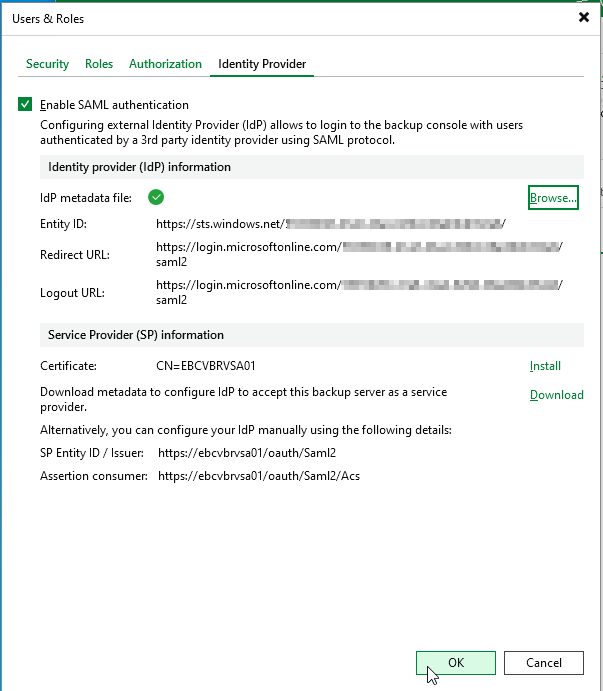Image resolution: width=603 pixels, height=691 pixels.
Task: Open the Roles tab
Action: click(99, 64)
